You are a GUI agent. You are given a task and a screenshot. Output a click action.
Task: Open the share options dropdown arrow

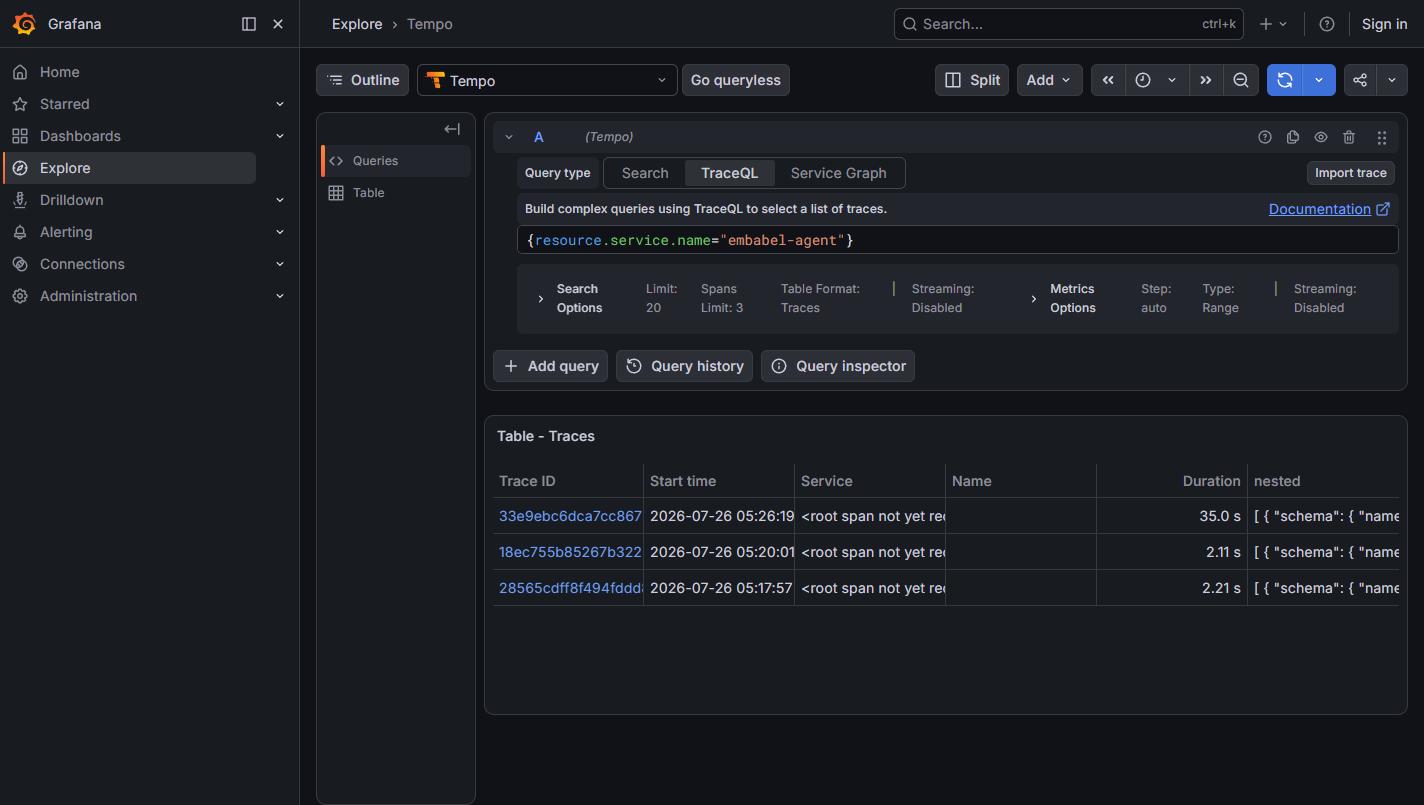pos(1392,80)
